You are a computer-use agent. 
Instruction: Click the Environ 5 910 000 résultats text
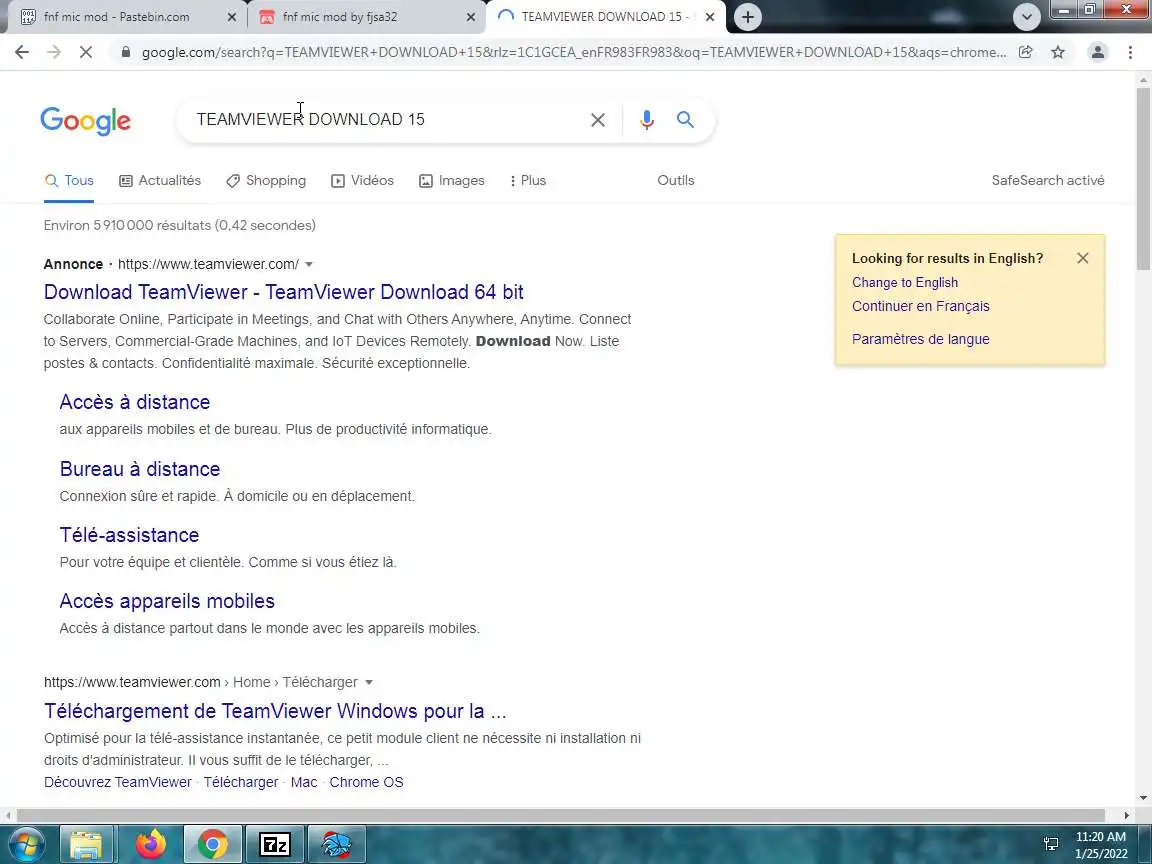click(x=179, y=226)
